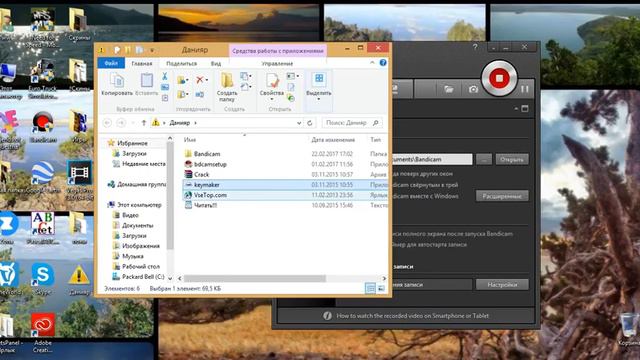Image resolution: width=640 pixels, height=360 pixels.
Task: Go back using the Explorer back arrow
Action: point(107,122)
